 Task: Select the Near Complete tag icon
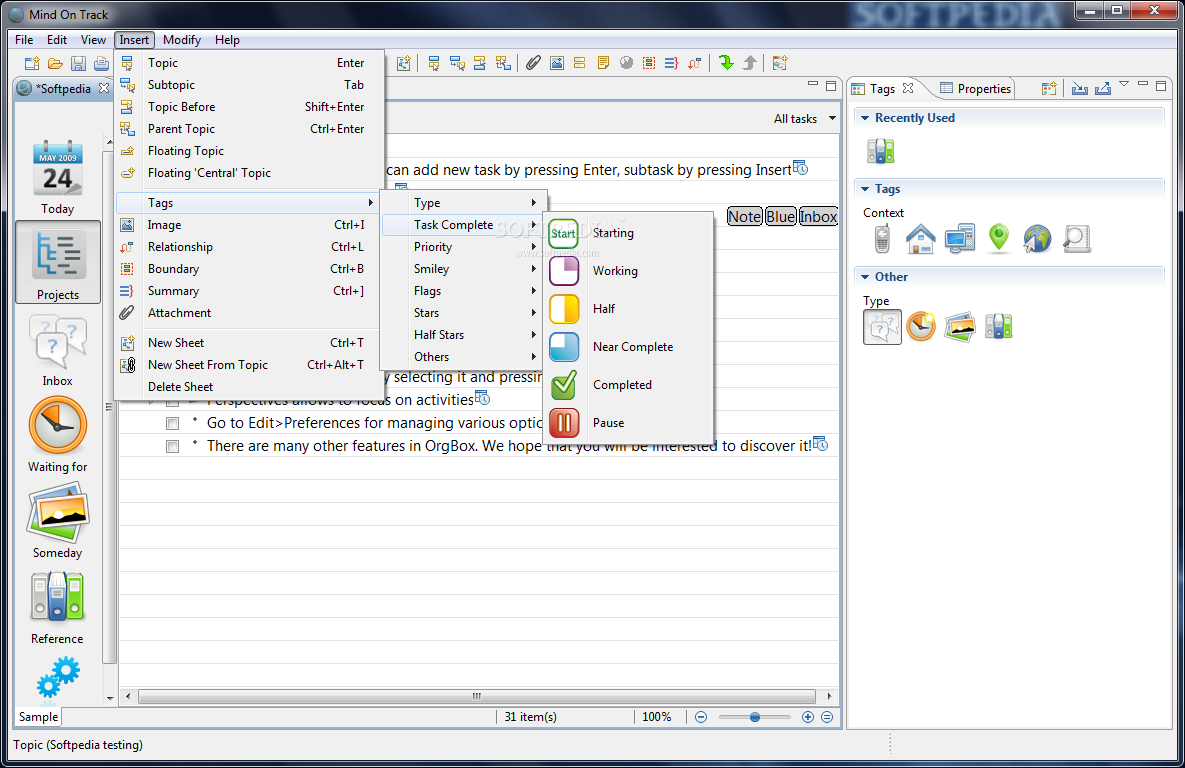564,347
